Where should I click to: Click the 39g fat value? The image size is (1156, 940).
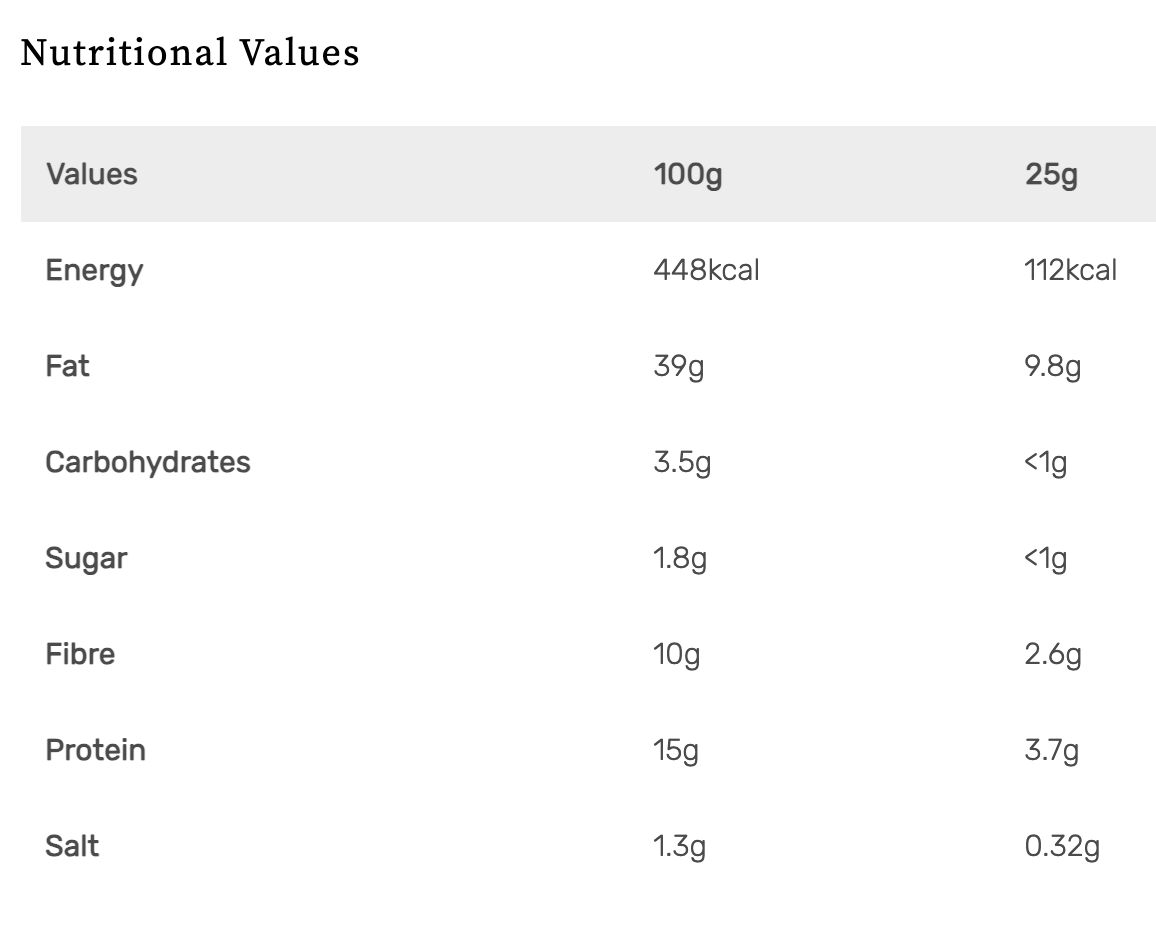point(679,366)
